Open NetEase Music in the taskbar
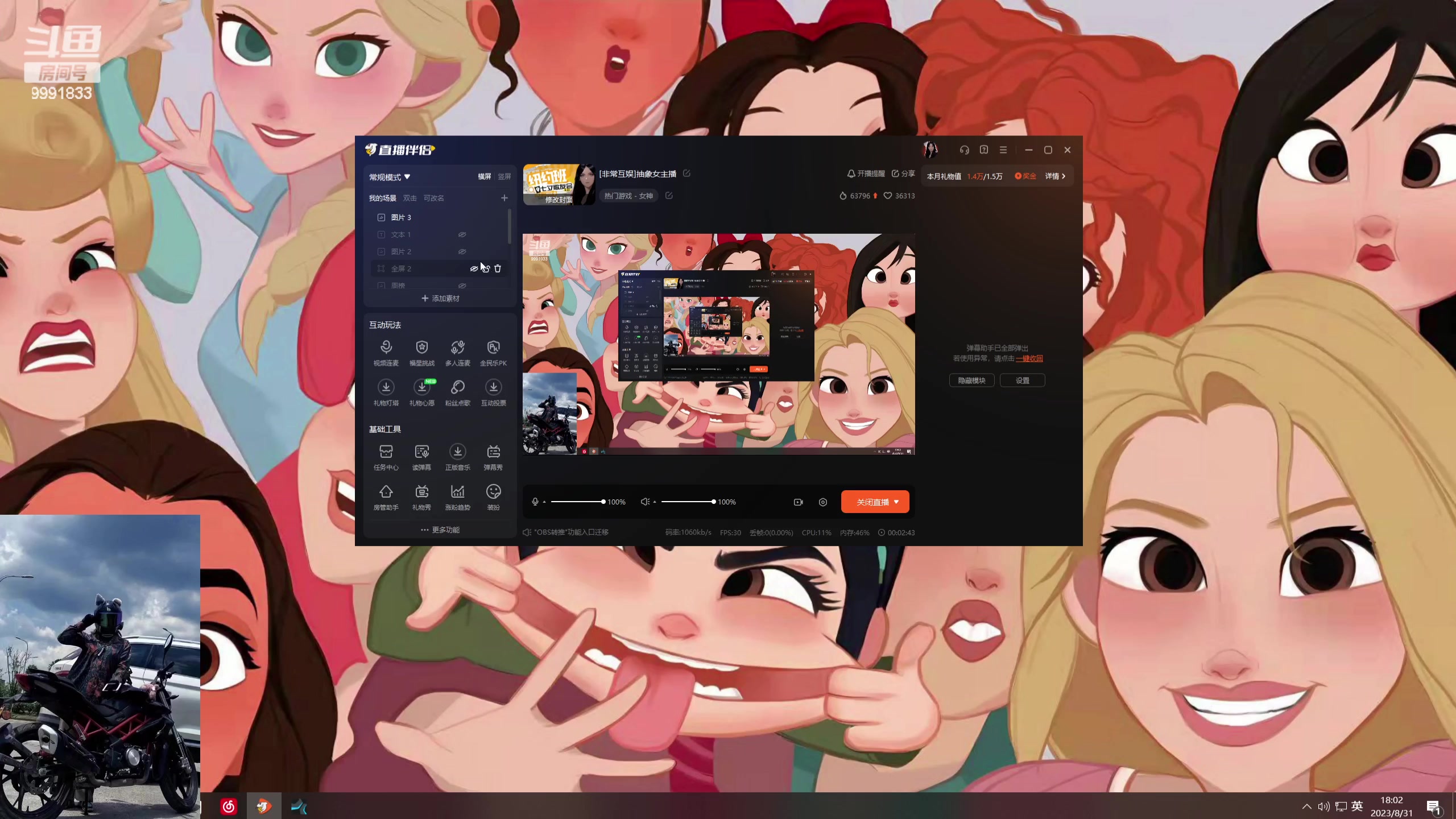This screenshot has width=1456, height=819. click(229, 806)
